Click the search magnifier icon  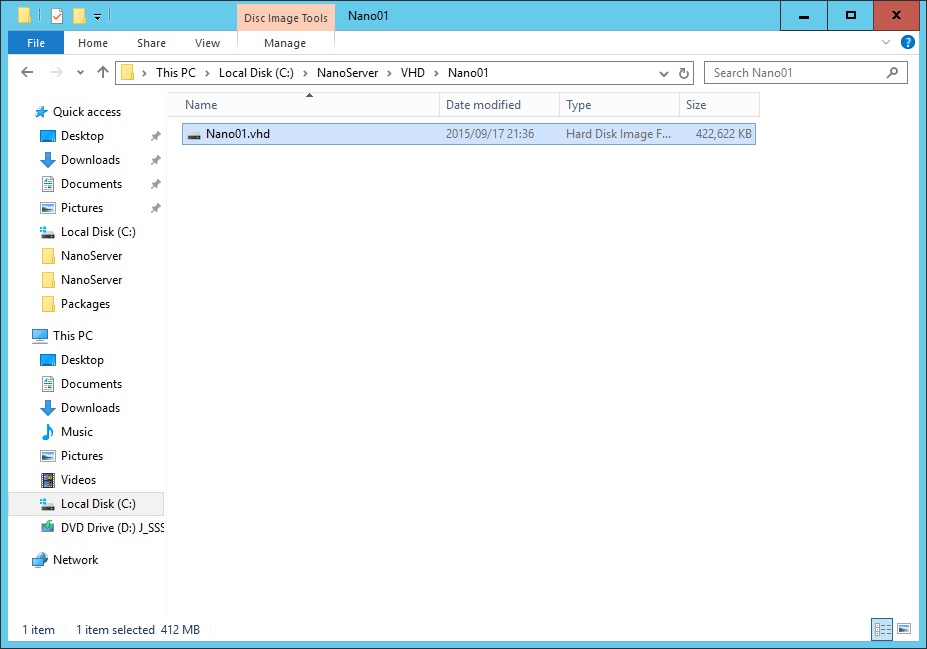tap(892, 73)
